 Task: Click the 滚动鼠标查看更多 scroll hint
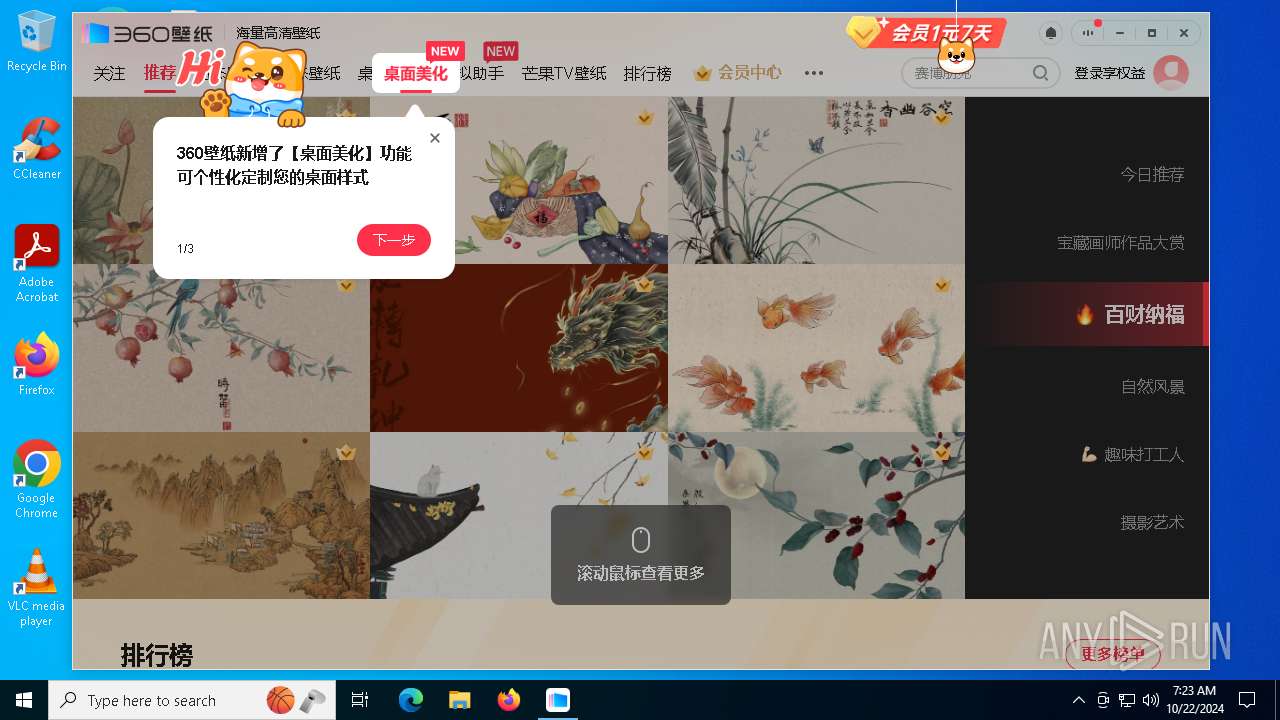tap(641, 555)
